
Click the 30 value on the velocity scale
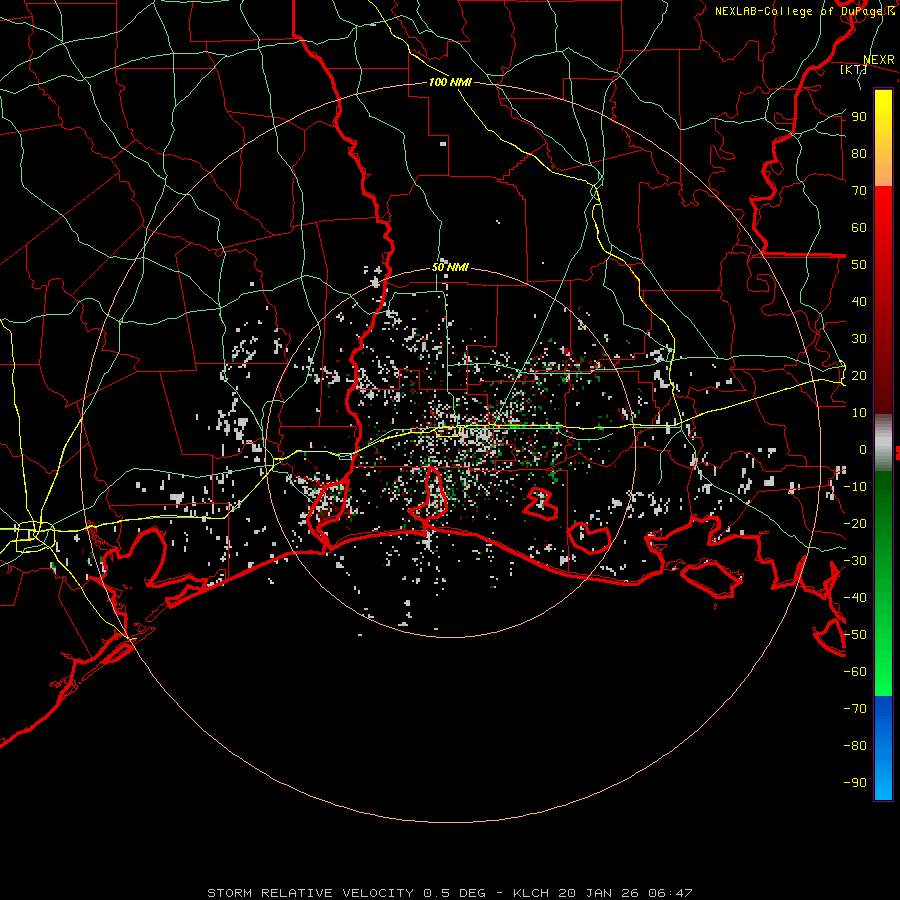point(859,339)
